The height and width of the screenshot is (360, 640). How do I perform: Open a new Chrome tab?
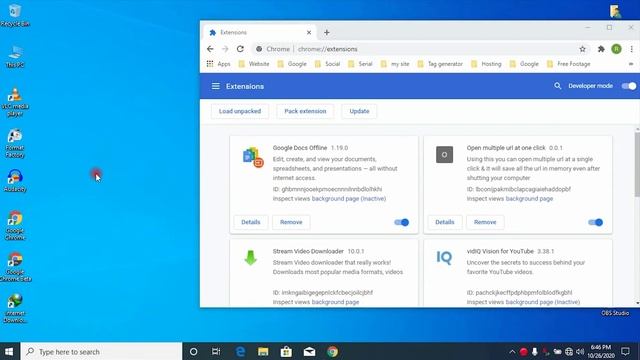327,32
